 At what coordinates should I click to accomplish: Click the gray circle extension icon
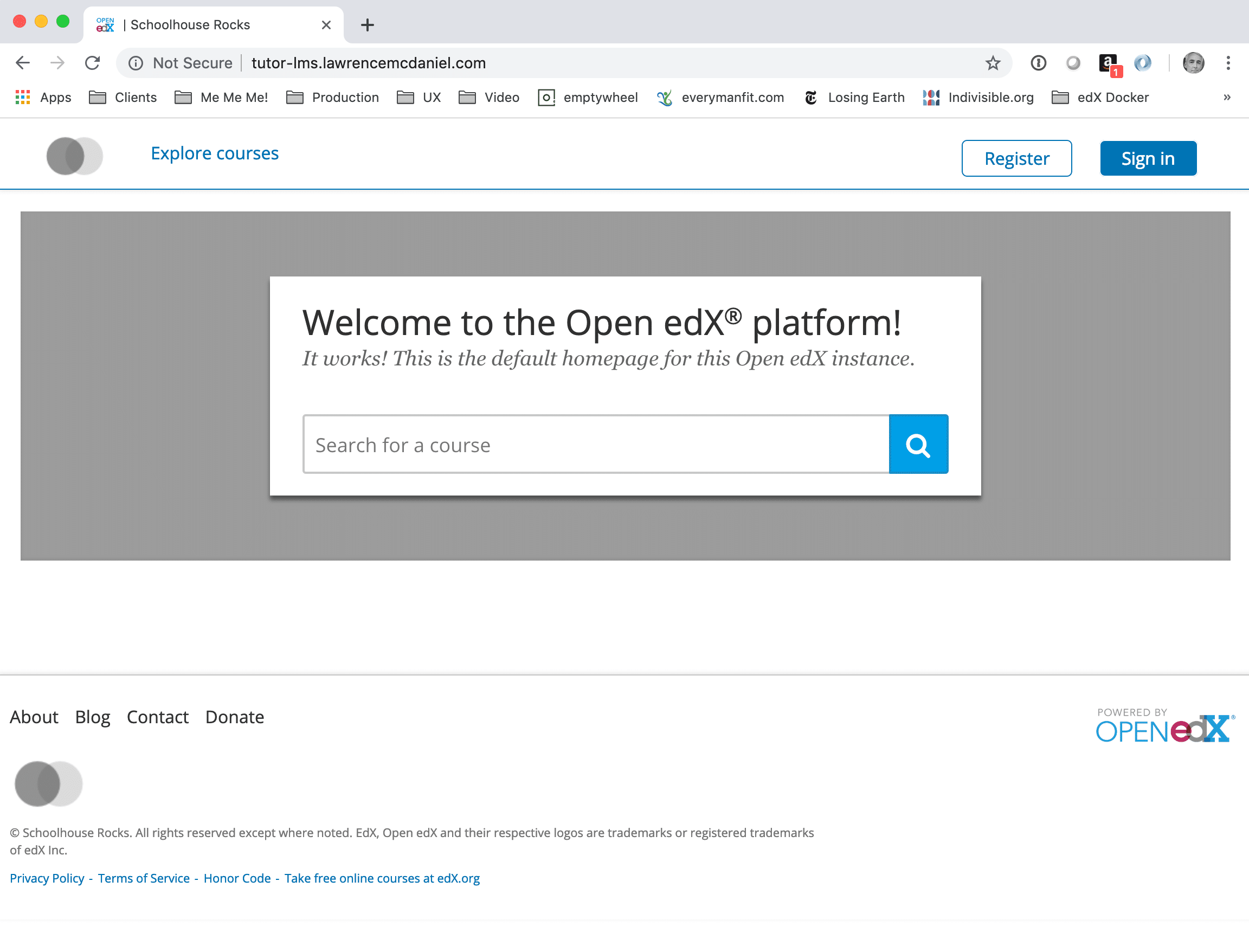[x=1073, y=63]
